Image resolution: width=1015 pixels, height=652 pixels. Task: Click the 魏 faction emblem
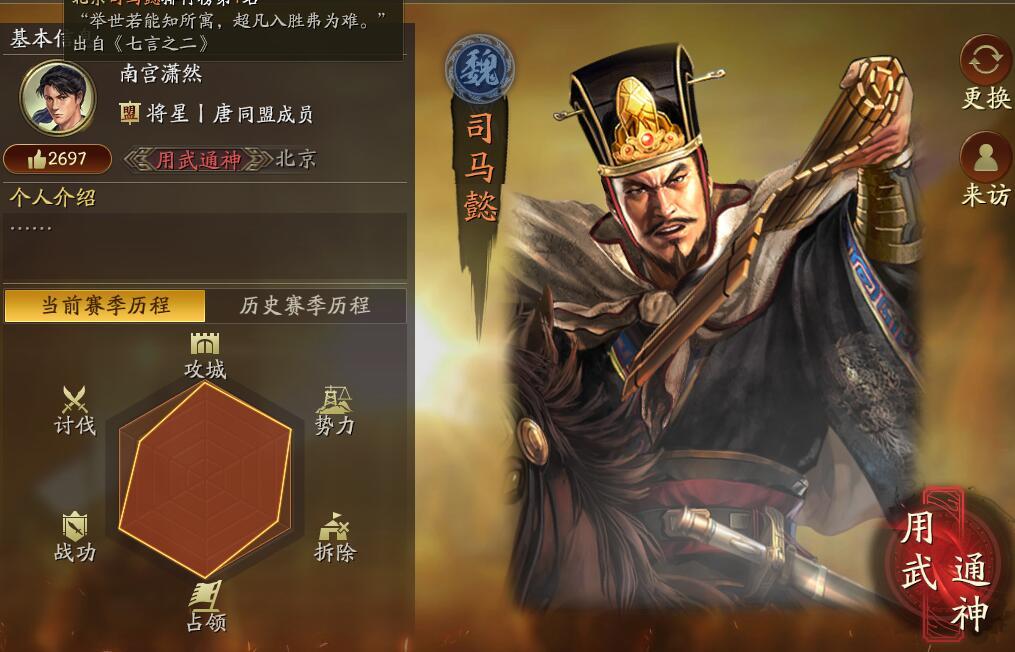click(x=480, y=69)
